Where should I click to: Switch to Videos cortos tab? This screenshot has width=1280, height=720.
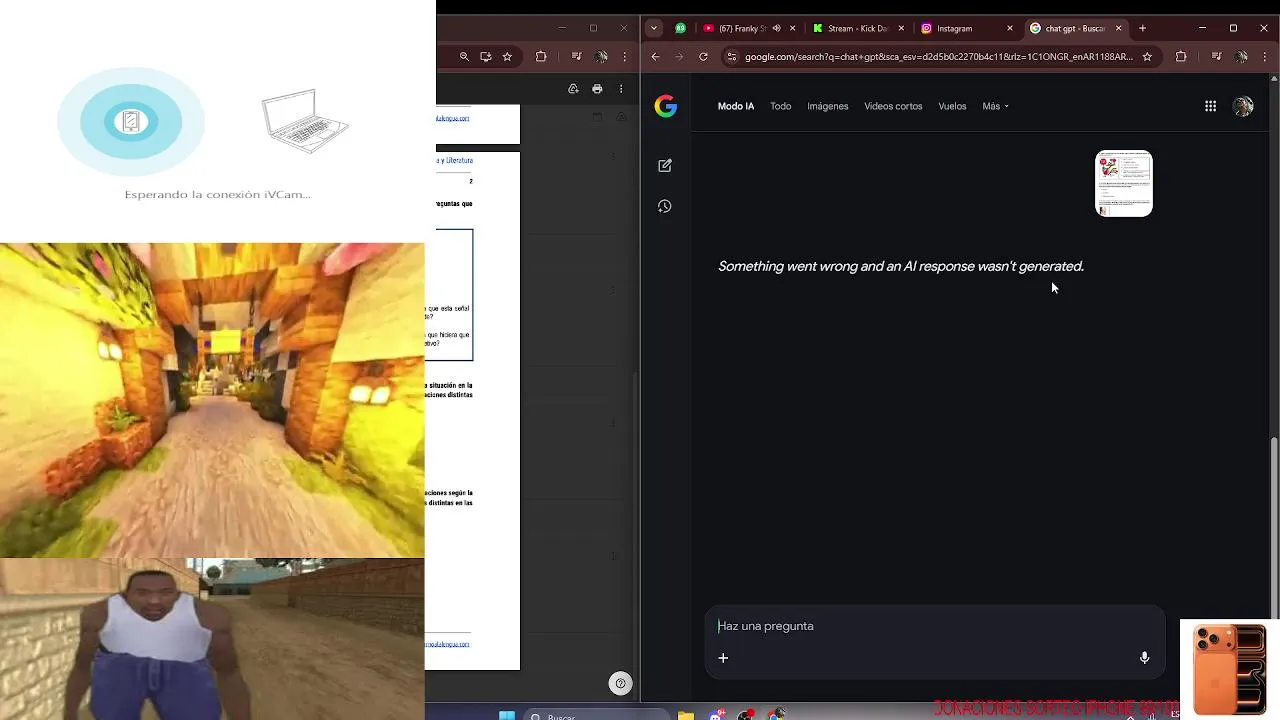click(x=893, y=106)
